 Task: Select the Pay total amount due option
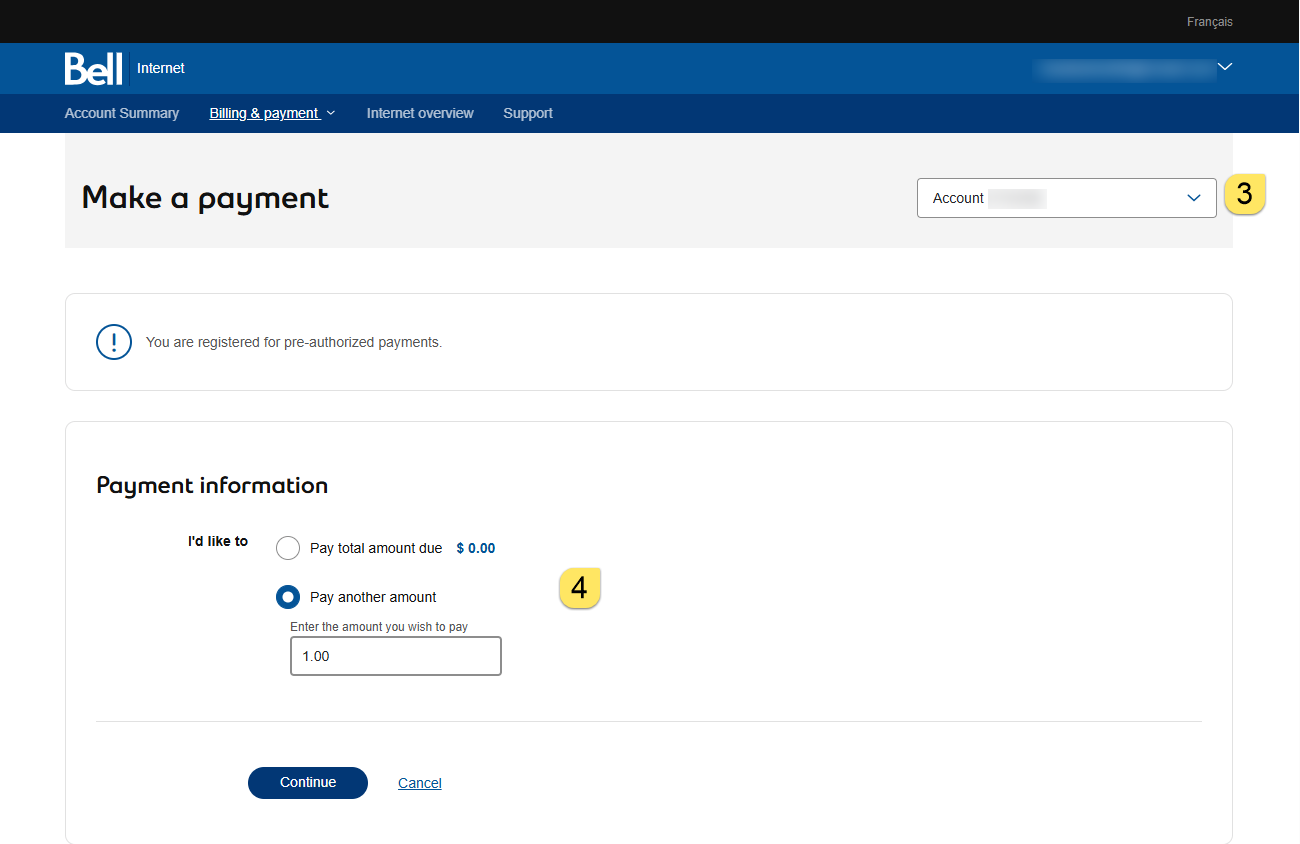(288, 548)
